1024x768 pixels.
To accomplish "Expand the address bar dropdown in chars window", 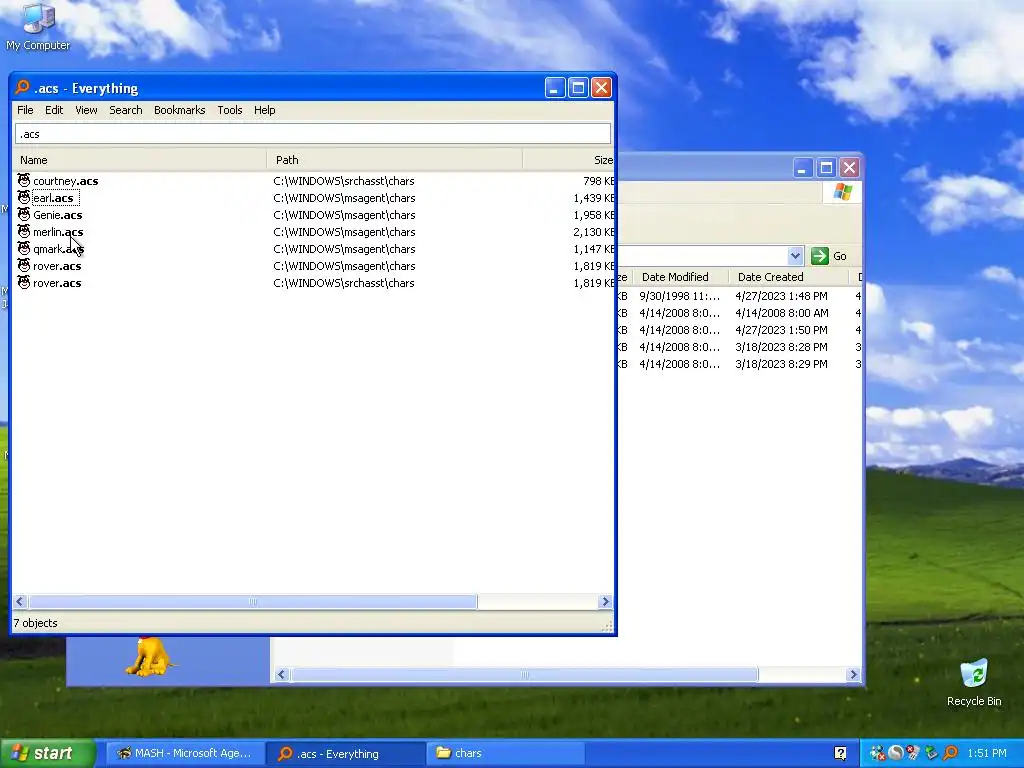I will click(x=795, y=256).
